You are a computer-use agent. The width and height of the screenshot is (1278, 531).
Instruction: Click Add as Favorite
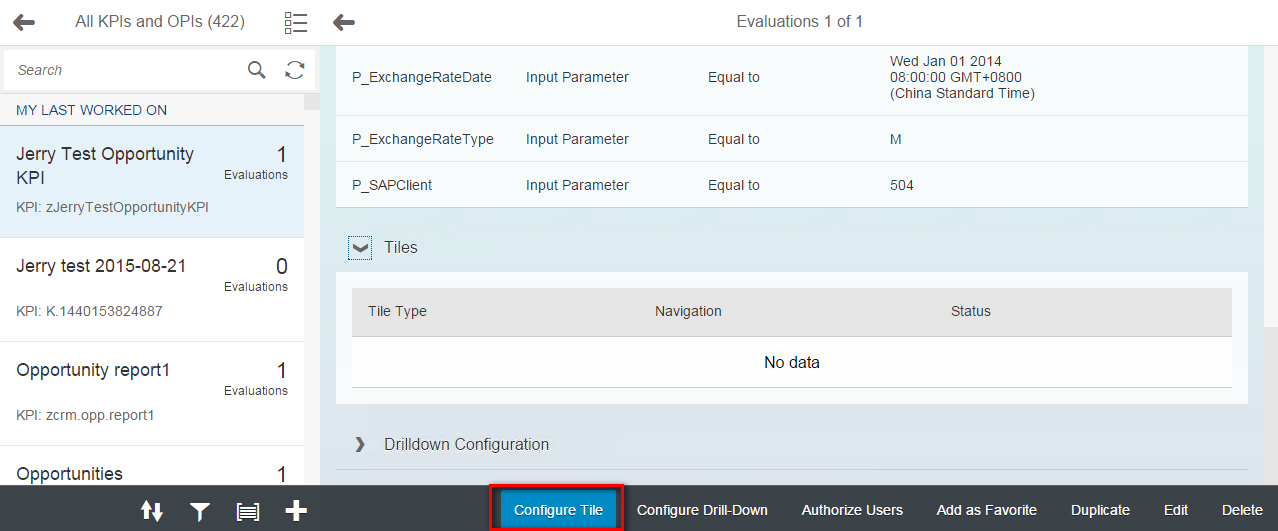click(x=987, y=510)
